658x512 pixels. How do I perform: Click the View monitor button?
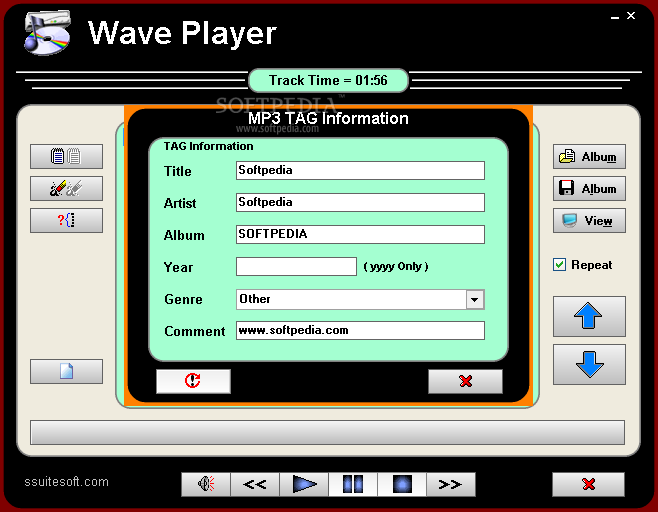589,220
